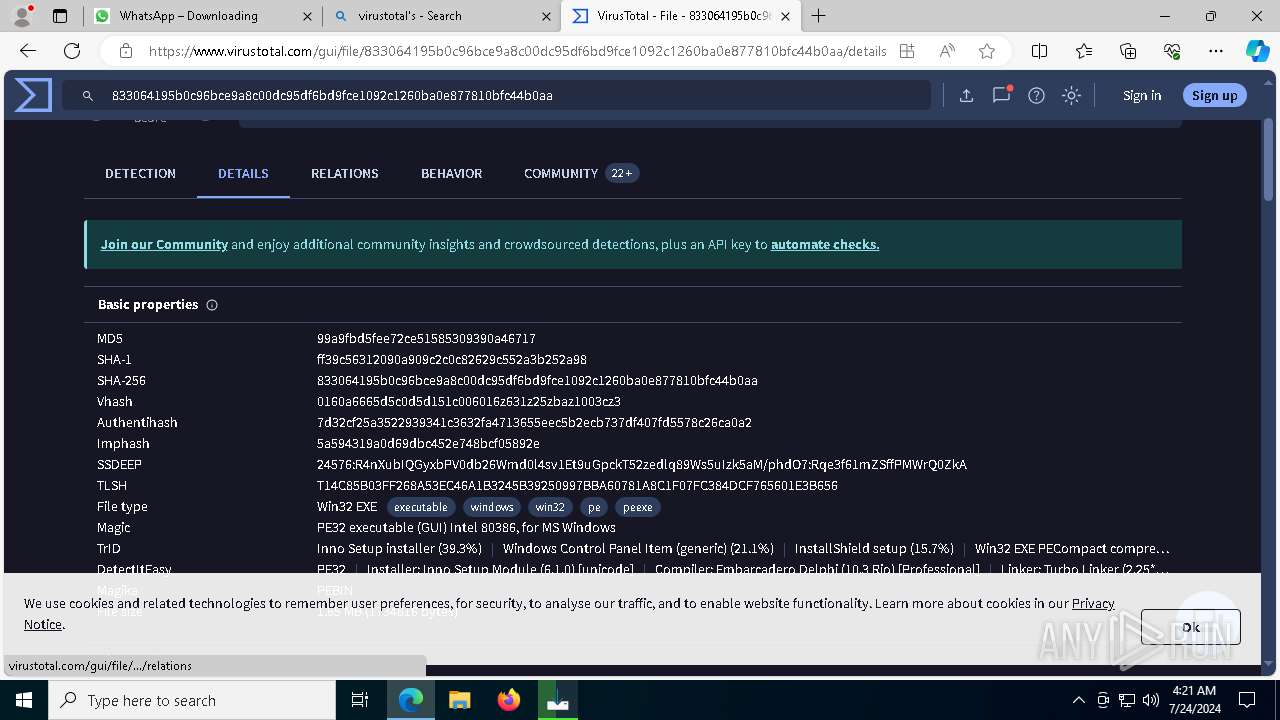Accept cookies with Ok button
This screenshot has width=1280, height=720.
coord(1191,627)
